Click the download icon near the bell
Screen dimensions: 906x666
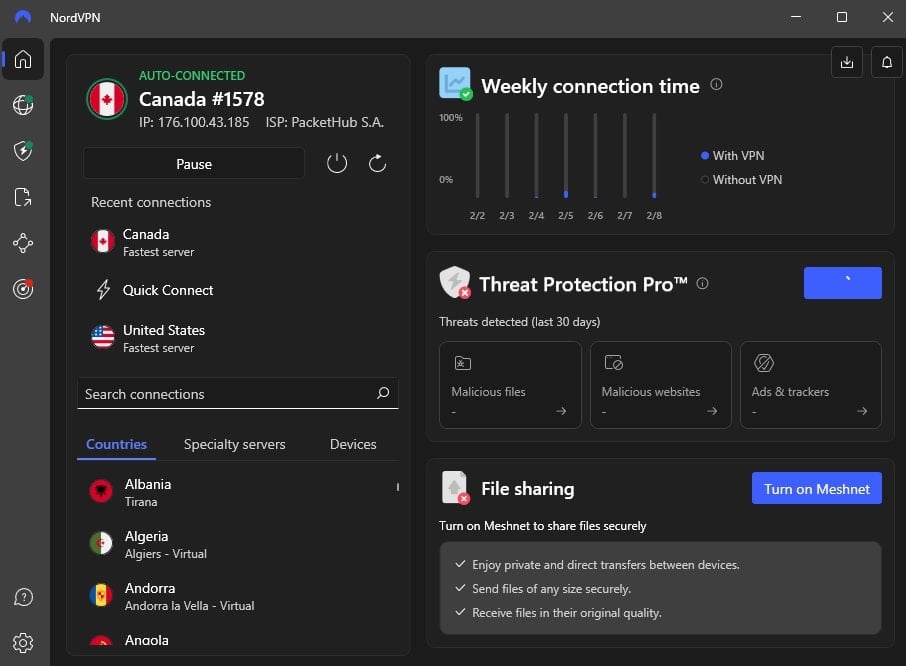coord(846,61)
